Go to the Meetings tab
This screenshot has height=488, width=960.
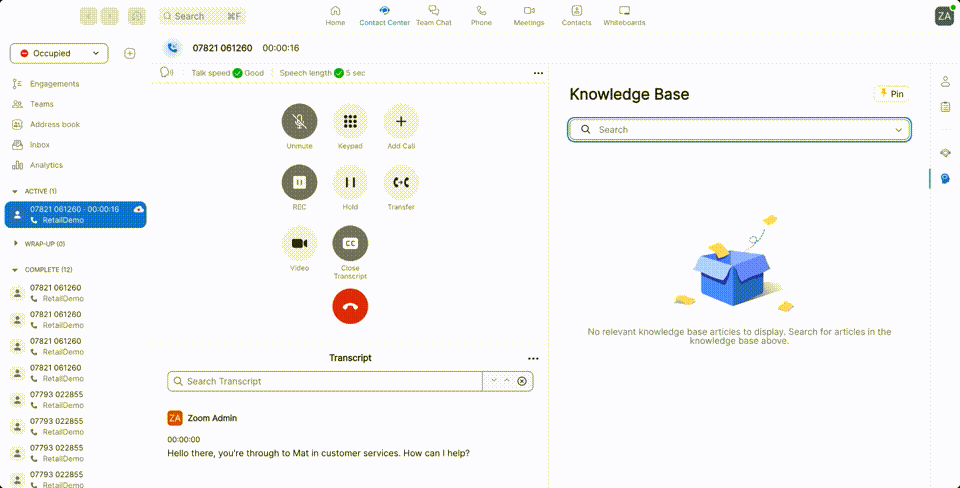tap(529, 15)
